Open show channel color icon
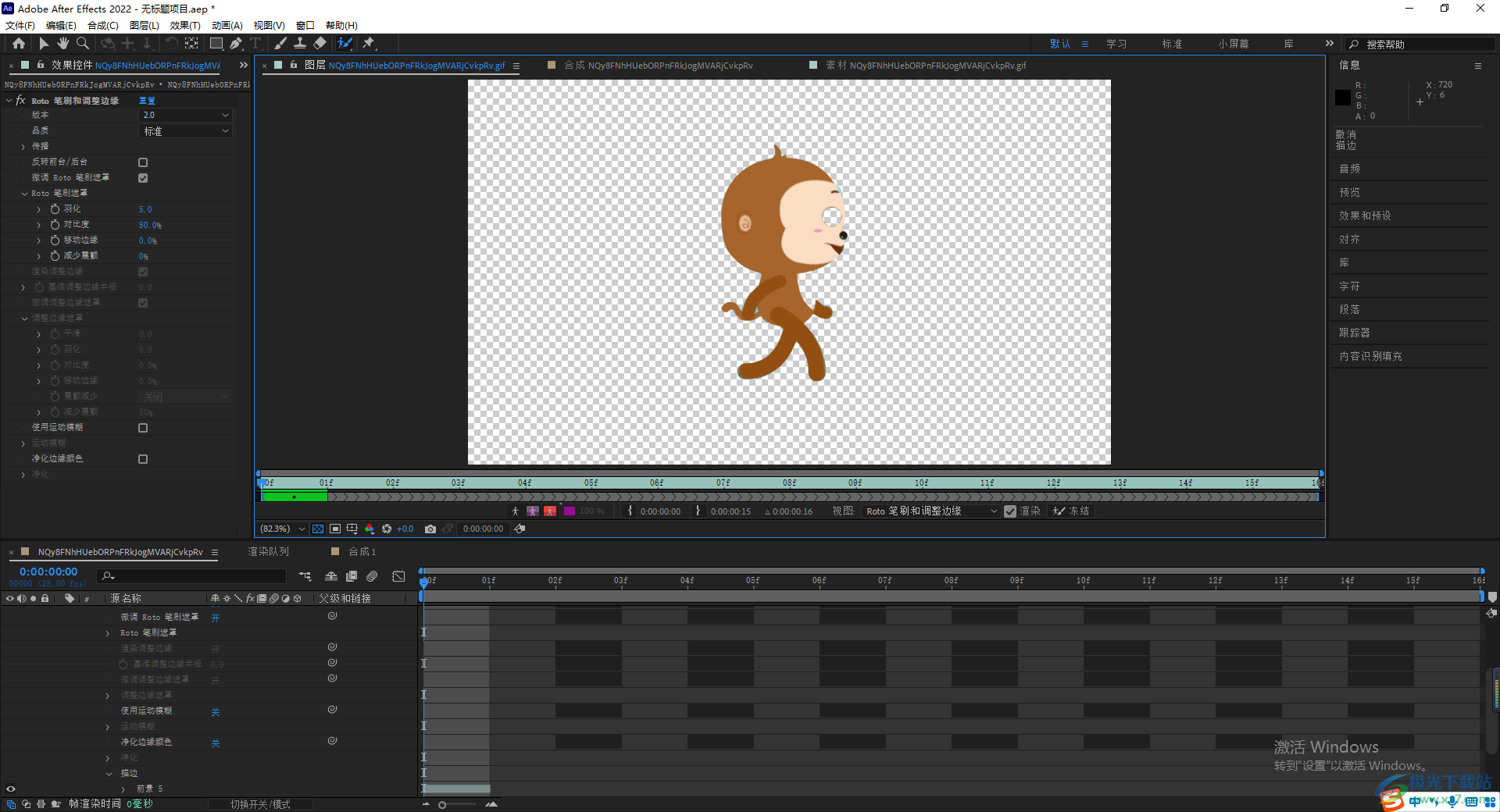The image size is (1500, 812). click(x=370, y=529)
